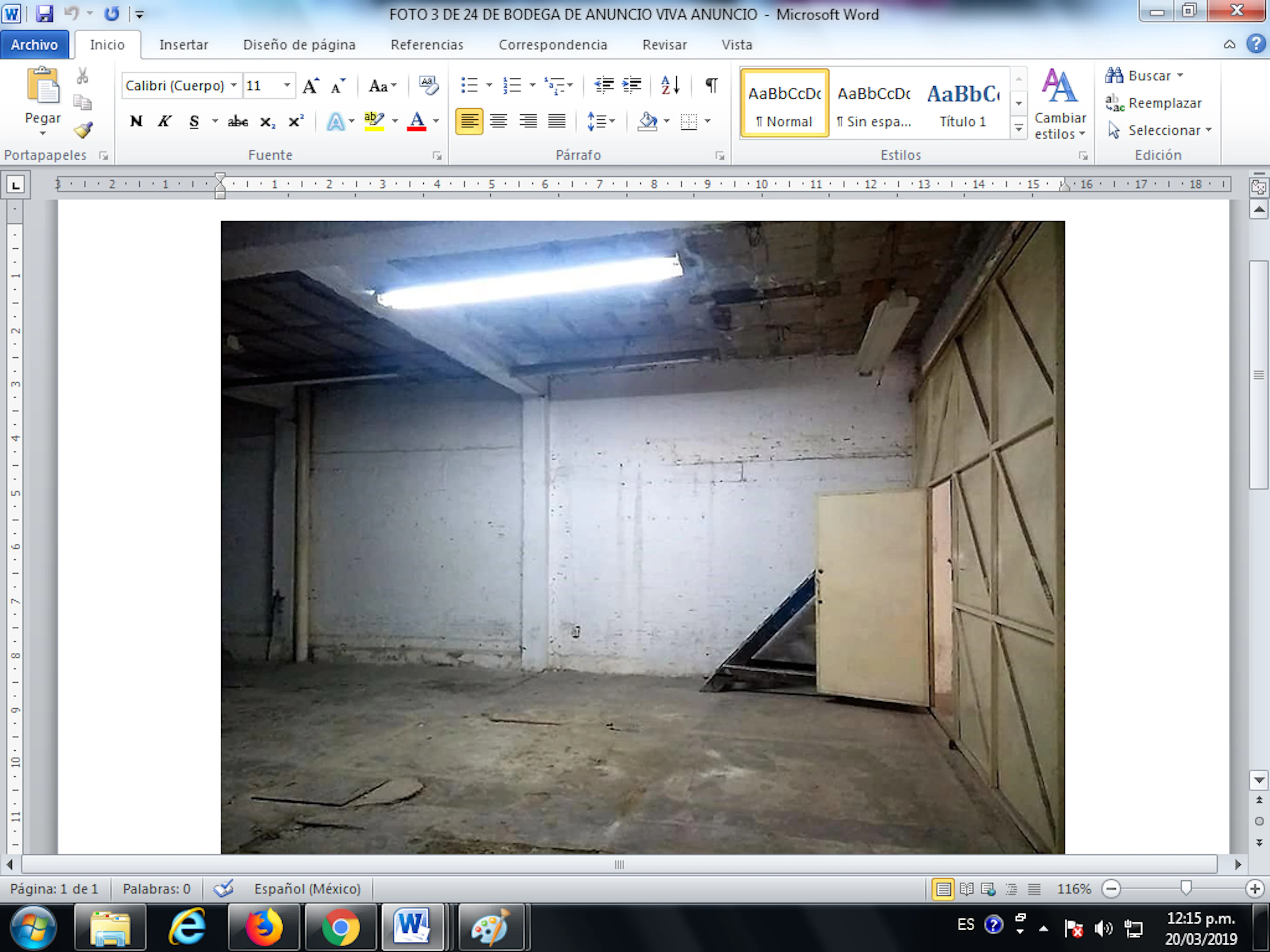This screenshot has width=1270, height=952.
Task: Toggle print layout view
Action: tap(943, 889)
